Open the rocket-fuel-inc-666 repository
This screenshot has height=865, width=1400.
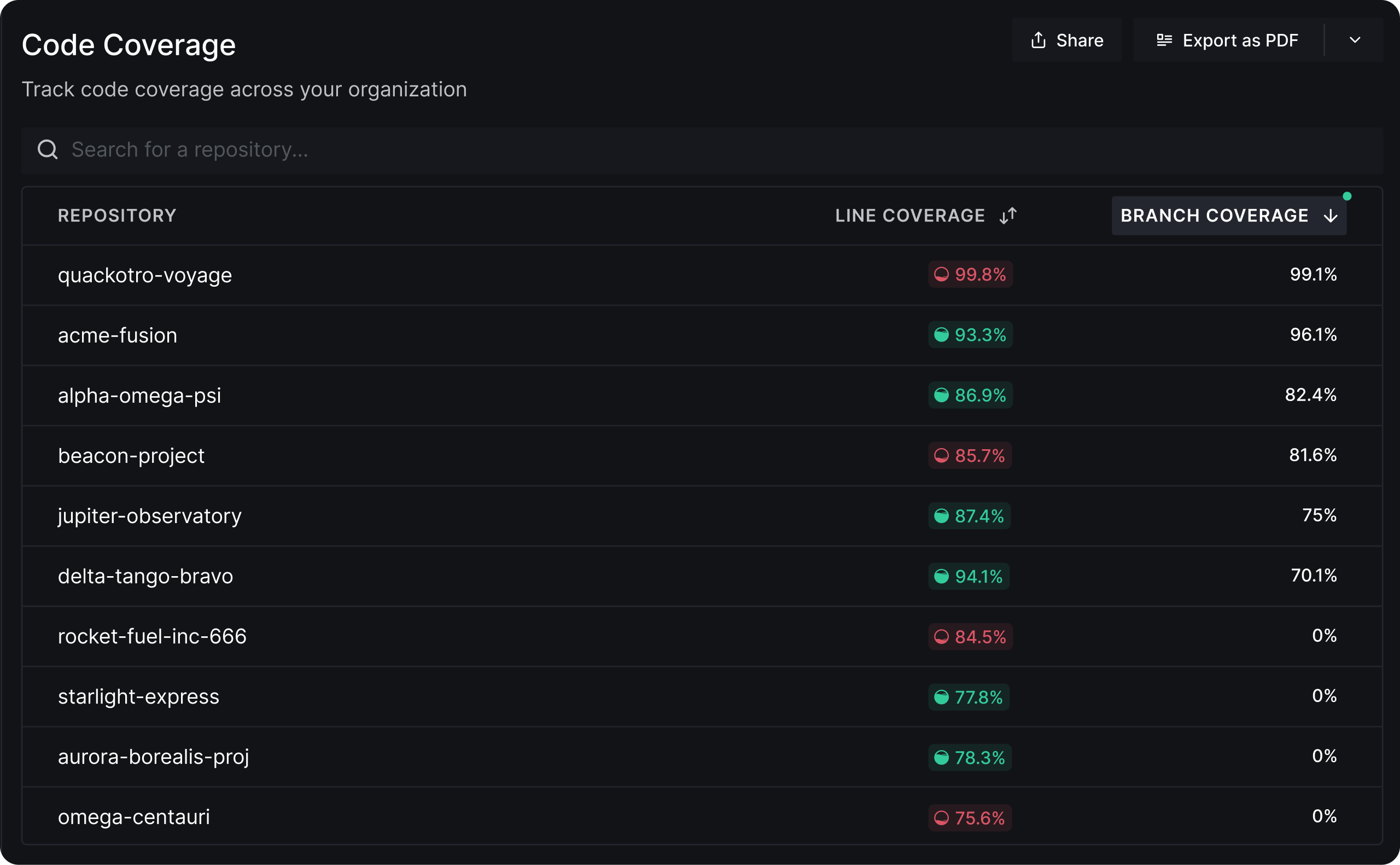[152, 637]
